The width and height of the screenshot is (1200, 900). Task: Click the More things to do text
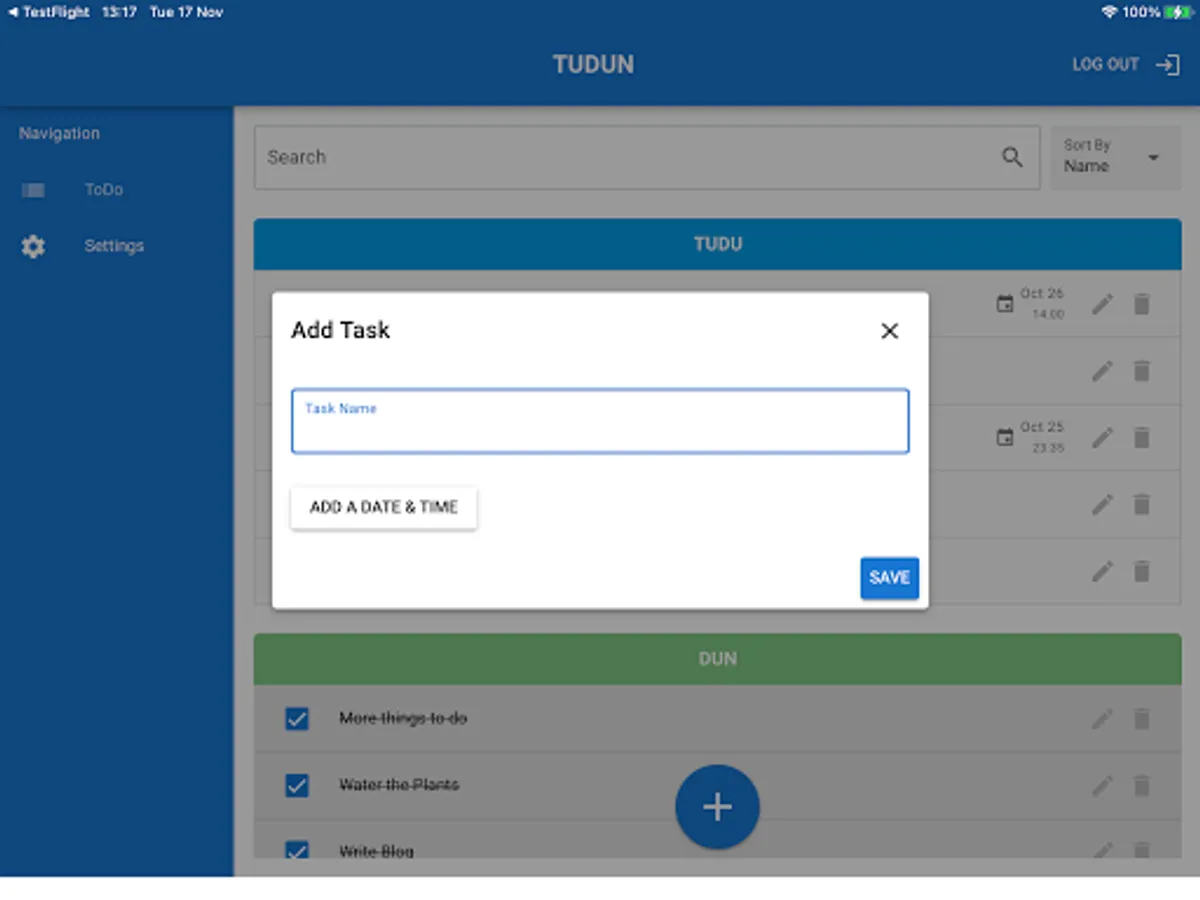(x=403, y=719)
